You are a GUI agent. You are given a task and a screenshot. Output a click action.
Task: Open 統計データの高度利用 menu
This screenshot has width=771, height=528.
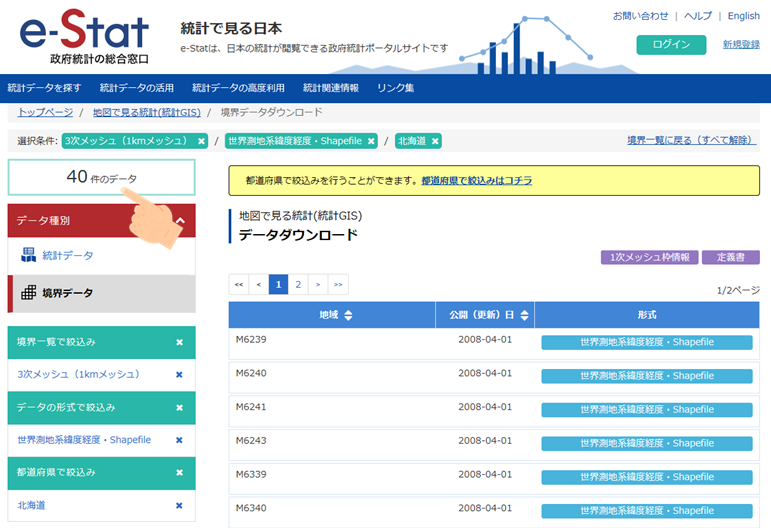point(238,88)
